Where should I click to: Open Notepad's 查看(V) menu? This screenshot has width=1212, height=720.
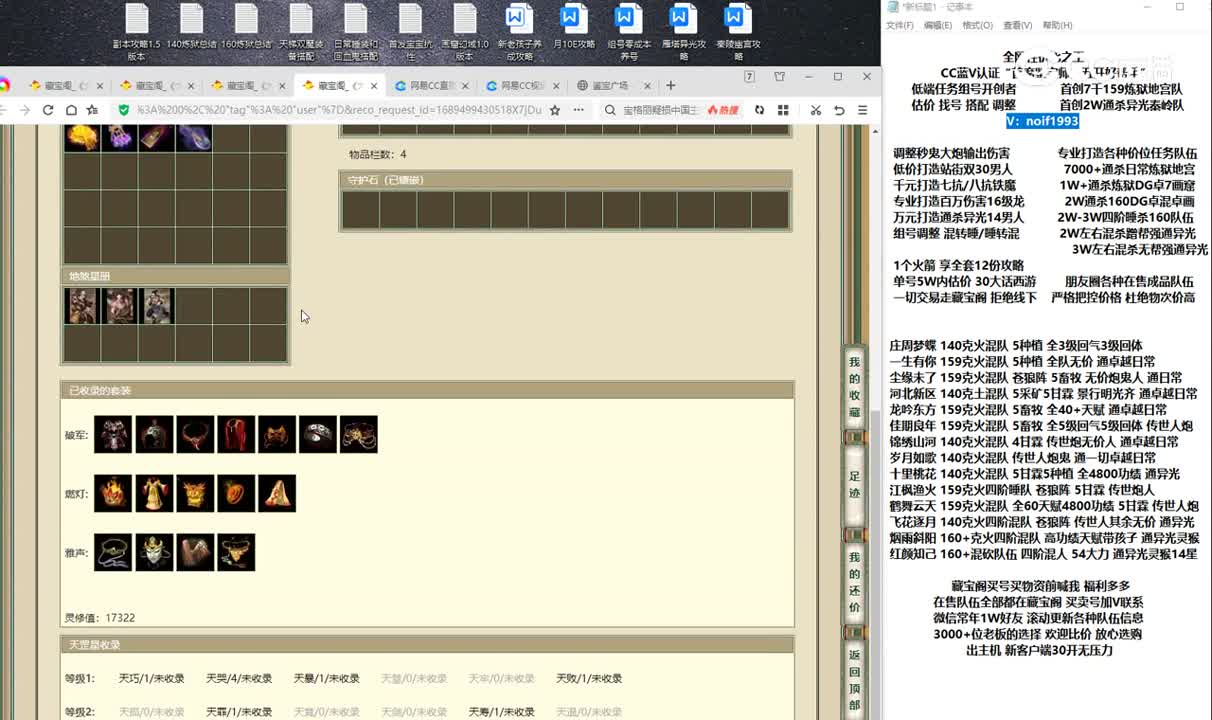pyautogui.click(x=1017, y=26)
